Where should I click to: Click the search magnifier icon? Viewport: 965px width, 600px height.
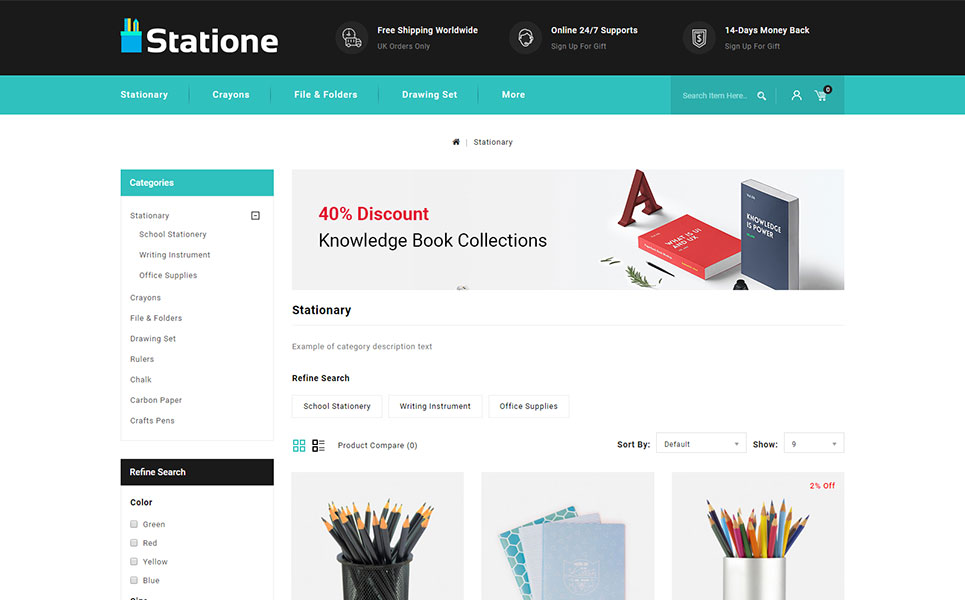pyautogui.click(x=761, y=96)
